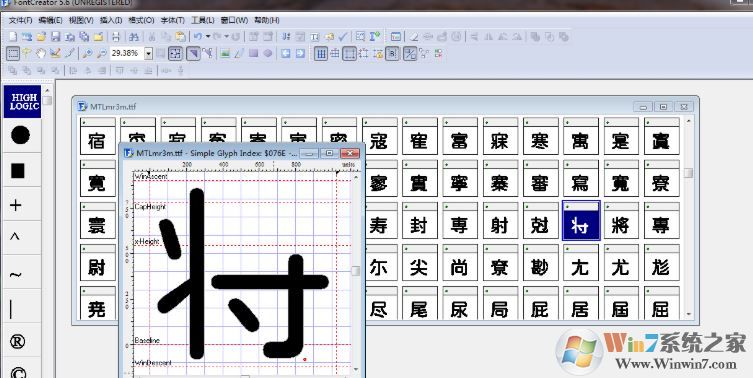
Task: Open the 字体(T) menu
Action: [x=172, y=20]
